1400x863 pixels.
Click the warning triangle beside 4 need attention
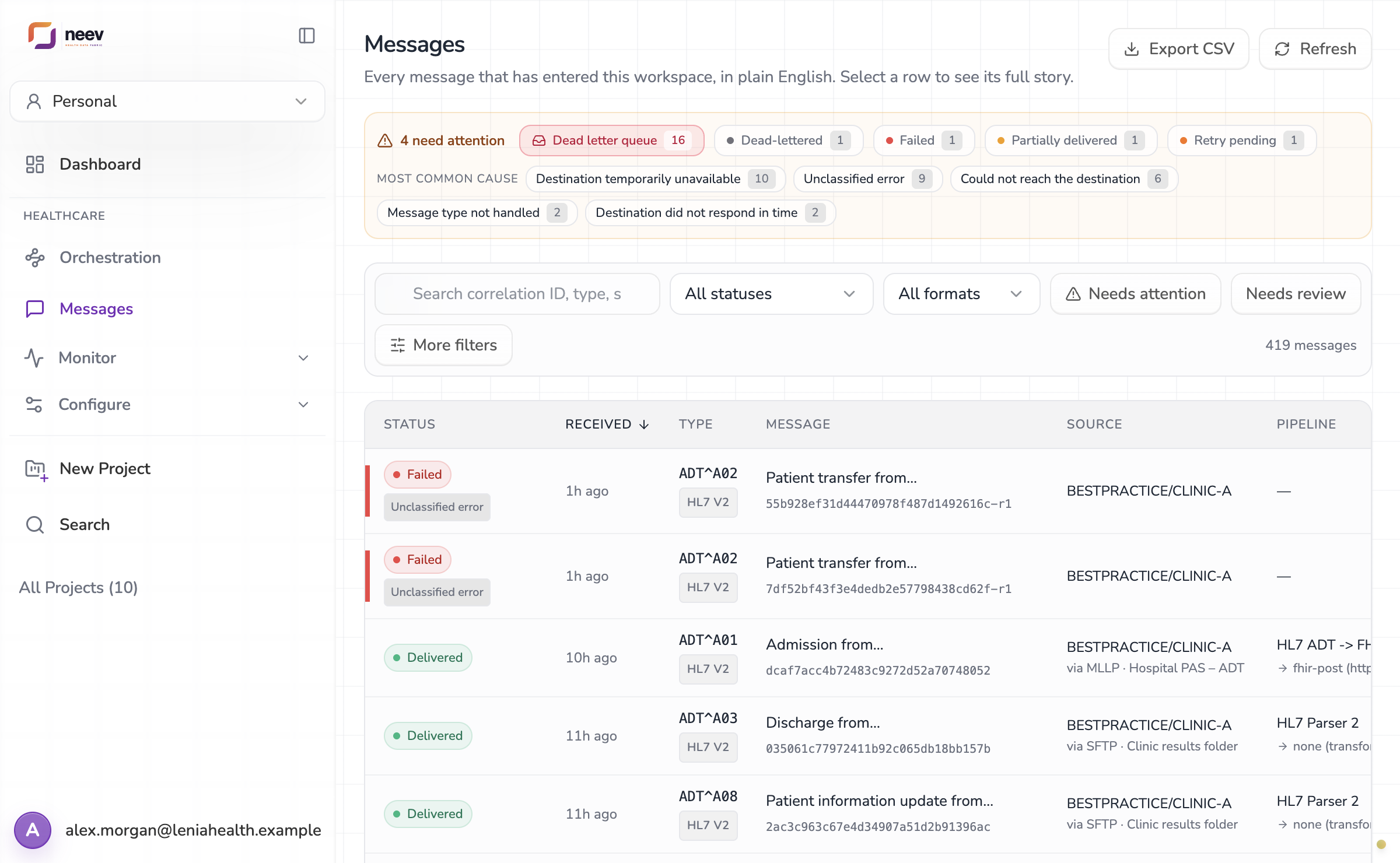[x=385, y=141]
